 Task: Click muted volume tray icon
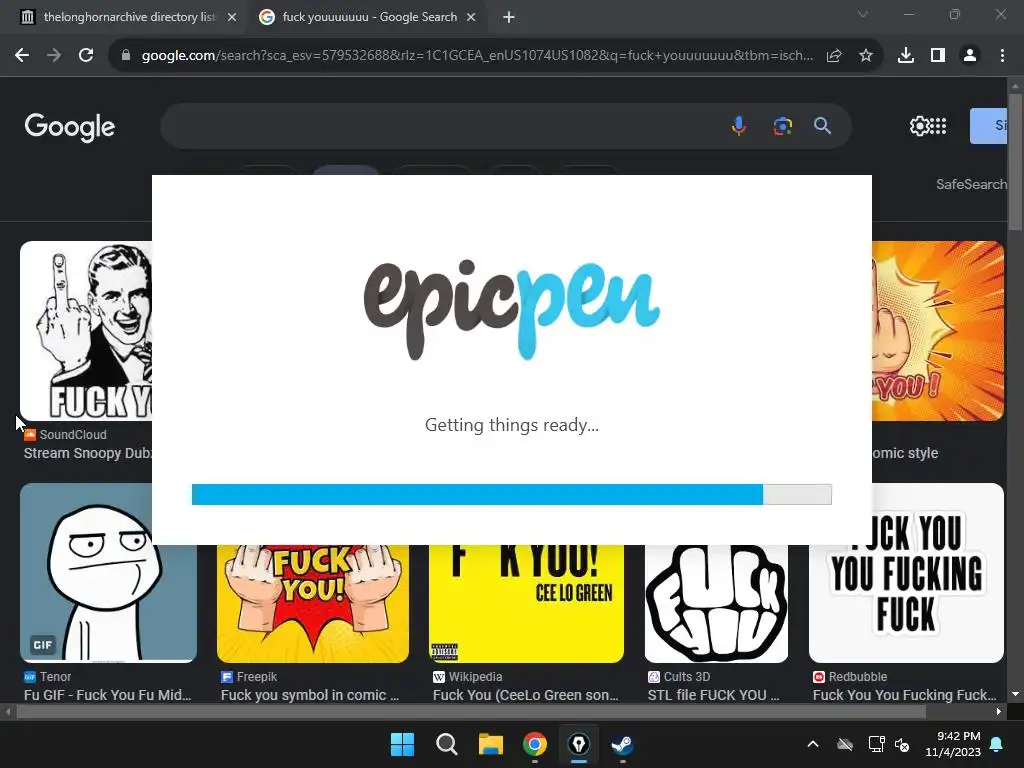(903, 744)
